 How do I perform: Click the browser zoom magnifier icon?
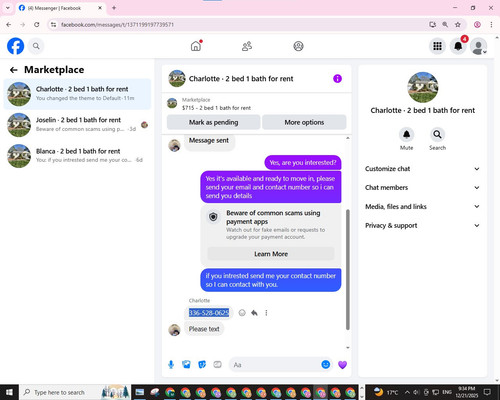pyautogui.click(x=445, y=24)
